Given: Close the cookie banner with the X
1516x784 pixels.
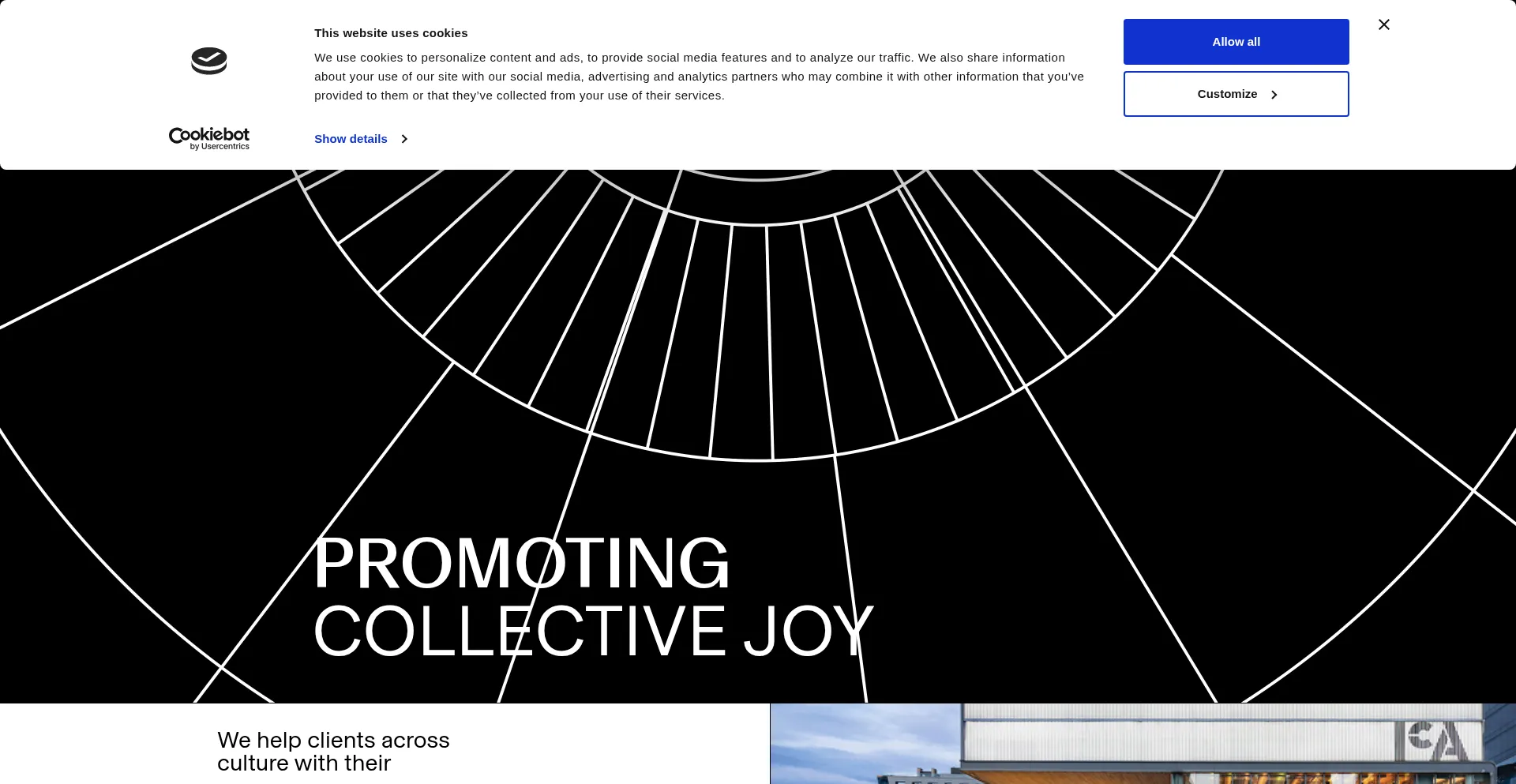Looking at the screenshot, I should pyautogui.click(x=1384, y=24).
